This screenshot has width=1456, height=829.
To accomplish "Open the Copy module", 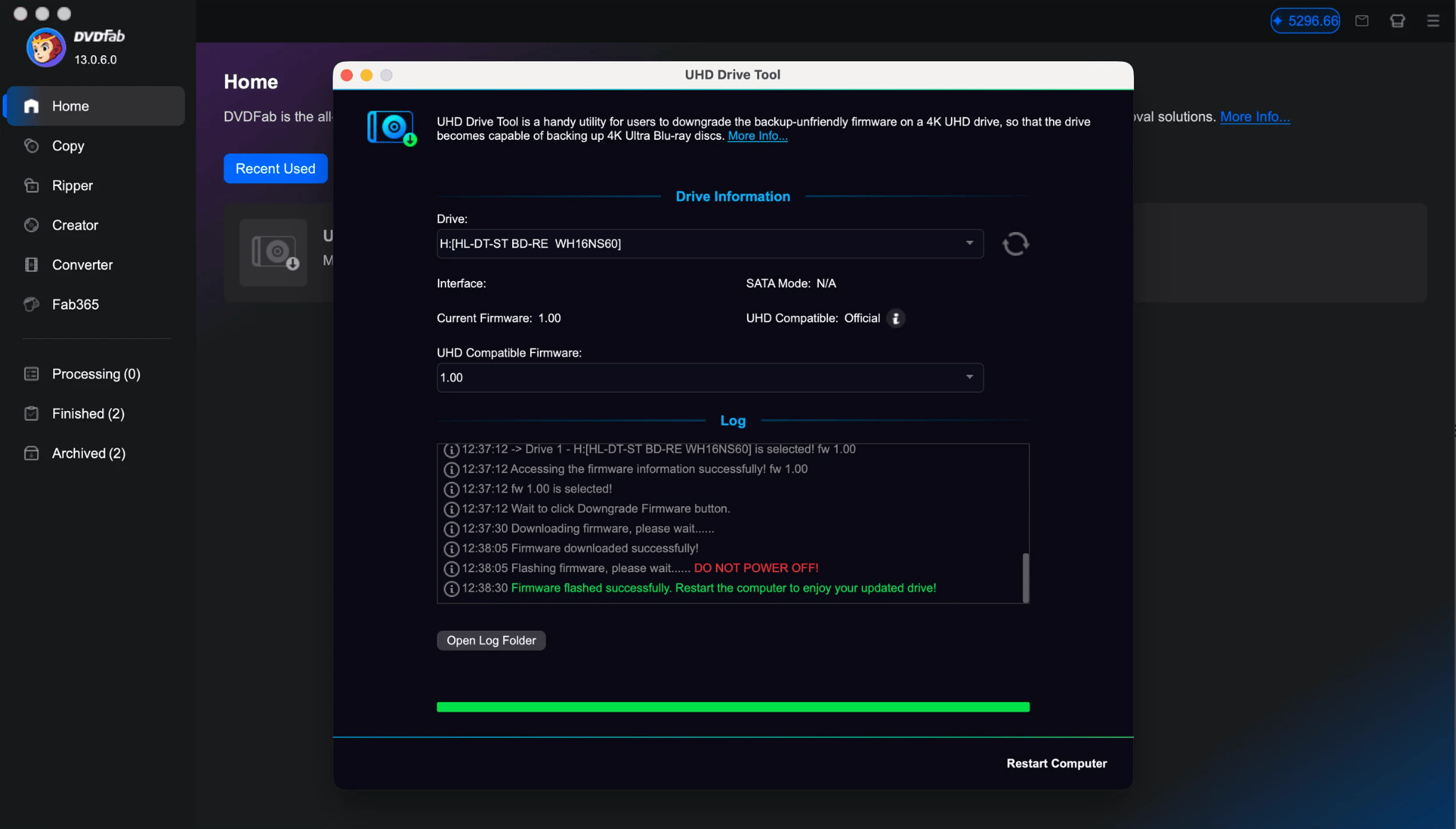I will 95,146.
